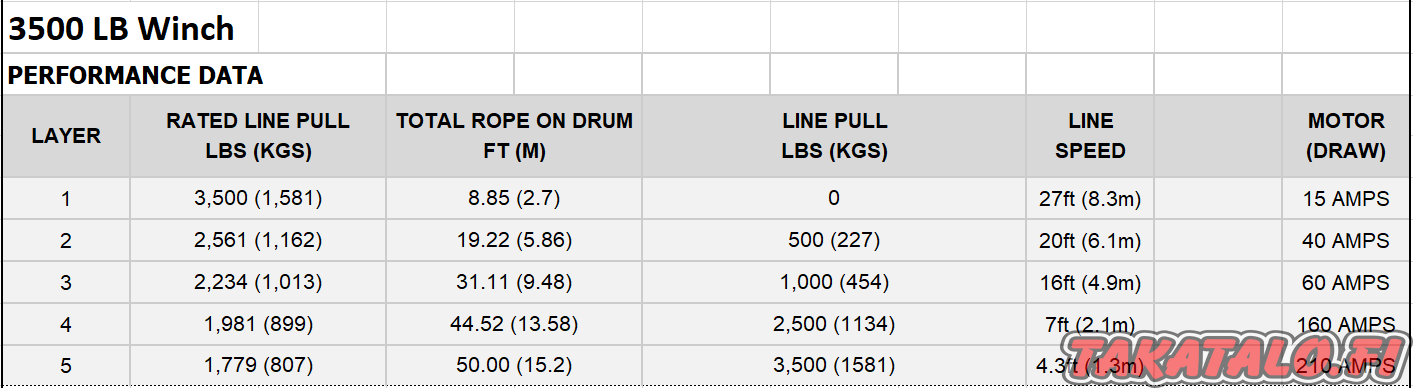This screenshot has width=1413, height=388.
Task: Click the 'LINE SPEED' header cell
Action: click(1090, 136)
